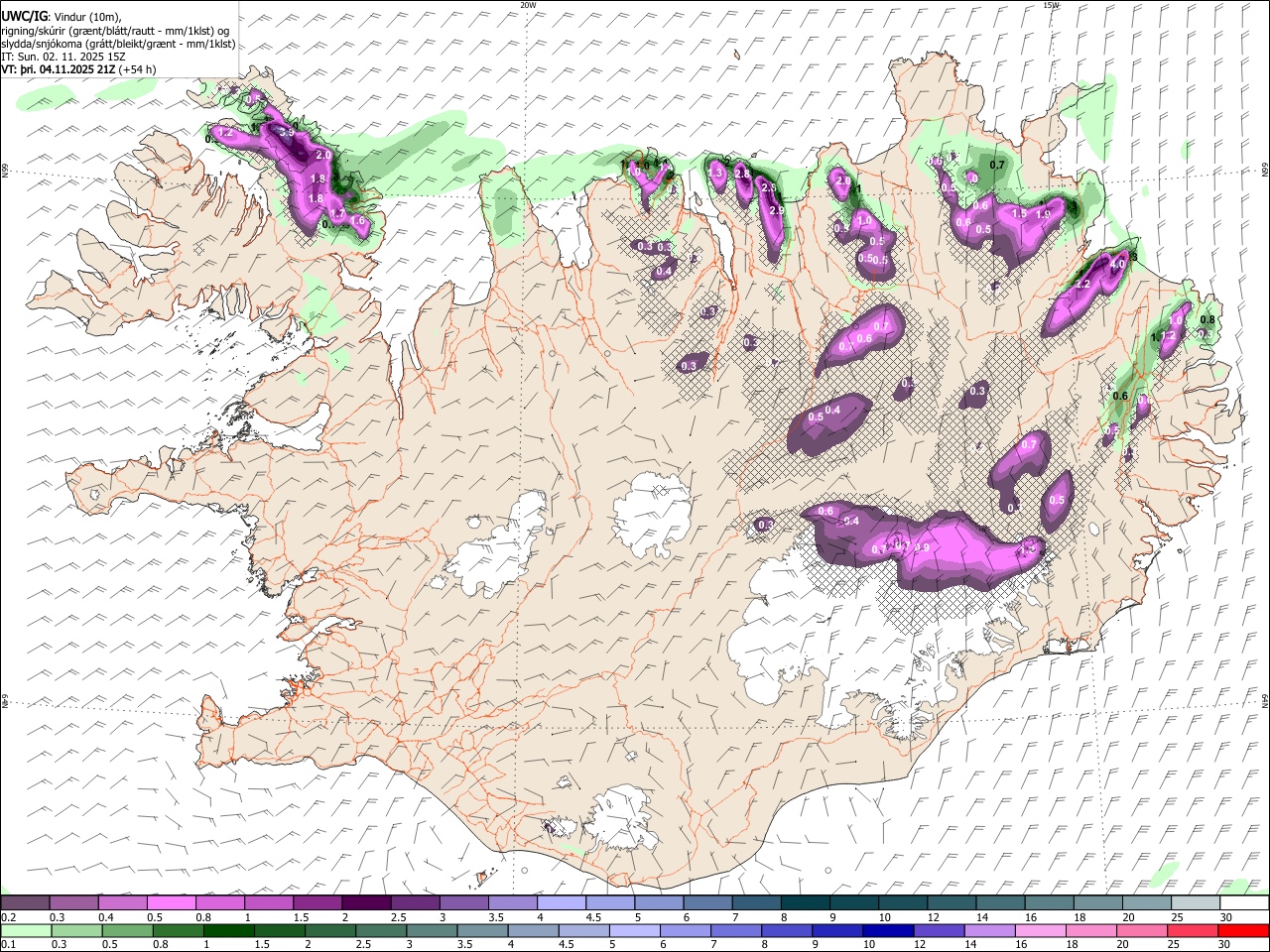Click upper legend swatch between 0.2 and 0.3
Image resolution: width=1270 pixels, height=952 pixels.
[x=25, y=902]
